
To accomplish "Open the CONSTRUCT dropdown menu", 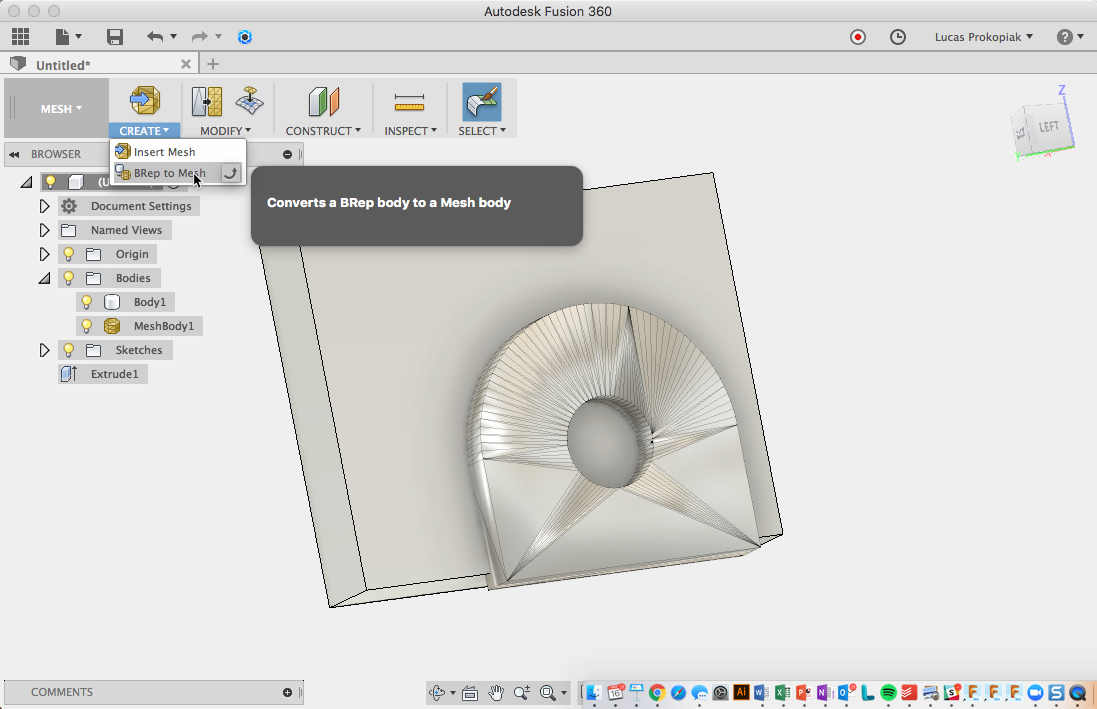I will [x=323, y=131].
